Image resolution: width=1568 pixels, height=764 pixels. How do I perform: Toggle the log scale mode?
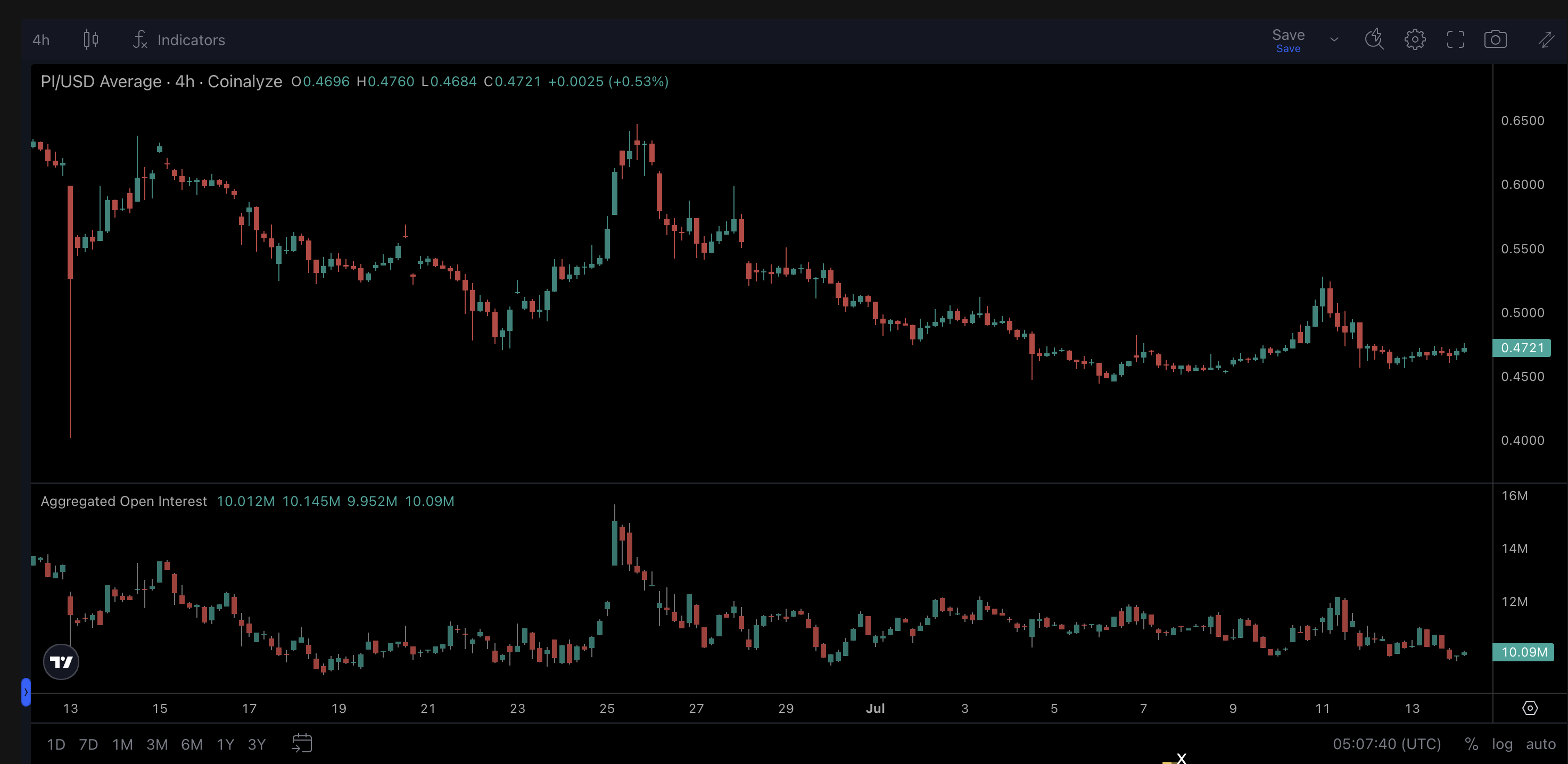1501,744
